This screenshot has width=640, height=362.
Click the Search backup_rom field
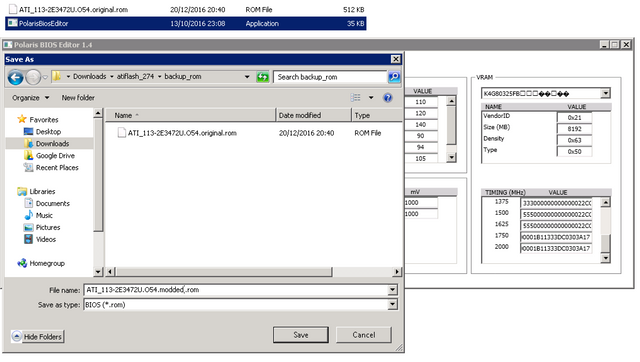(x=330, y=77)
